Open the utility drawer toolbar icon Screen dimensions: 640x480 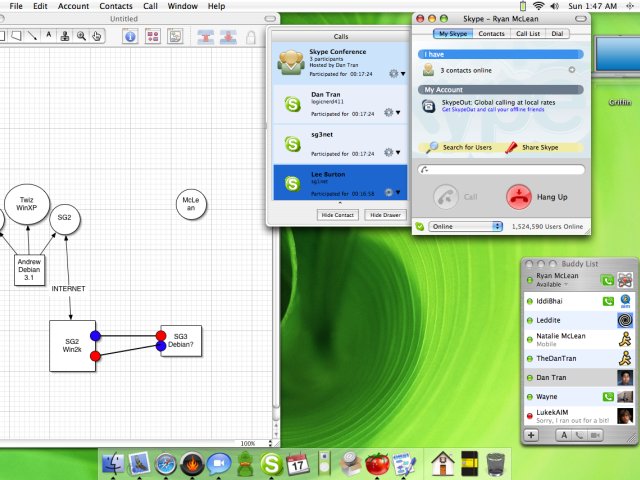pyautogui.click(x=175, y=37)
